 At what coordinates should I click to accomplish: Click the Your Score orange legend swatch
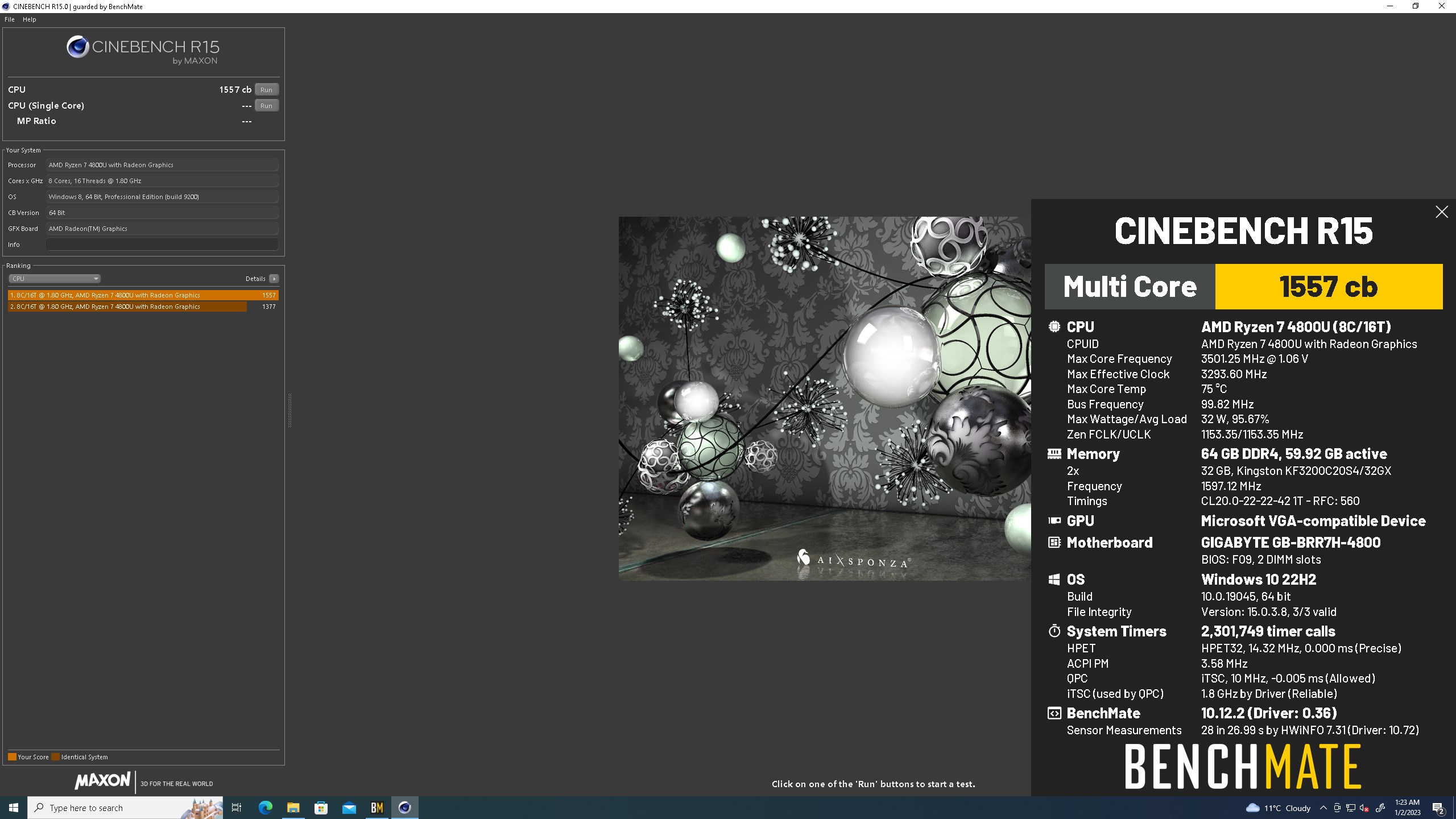(x=12, y=757)
